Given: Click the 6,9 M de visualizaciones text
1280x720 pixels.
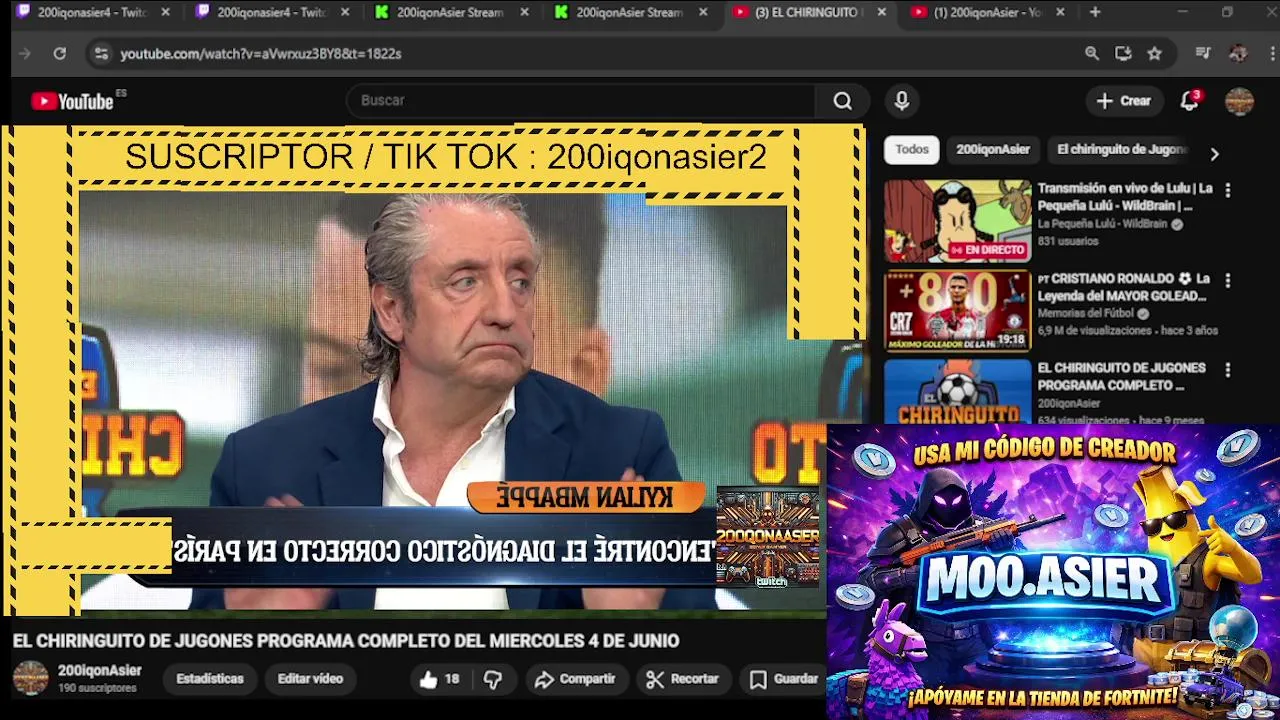Looking at the screenshot, I should point(1095,330).
